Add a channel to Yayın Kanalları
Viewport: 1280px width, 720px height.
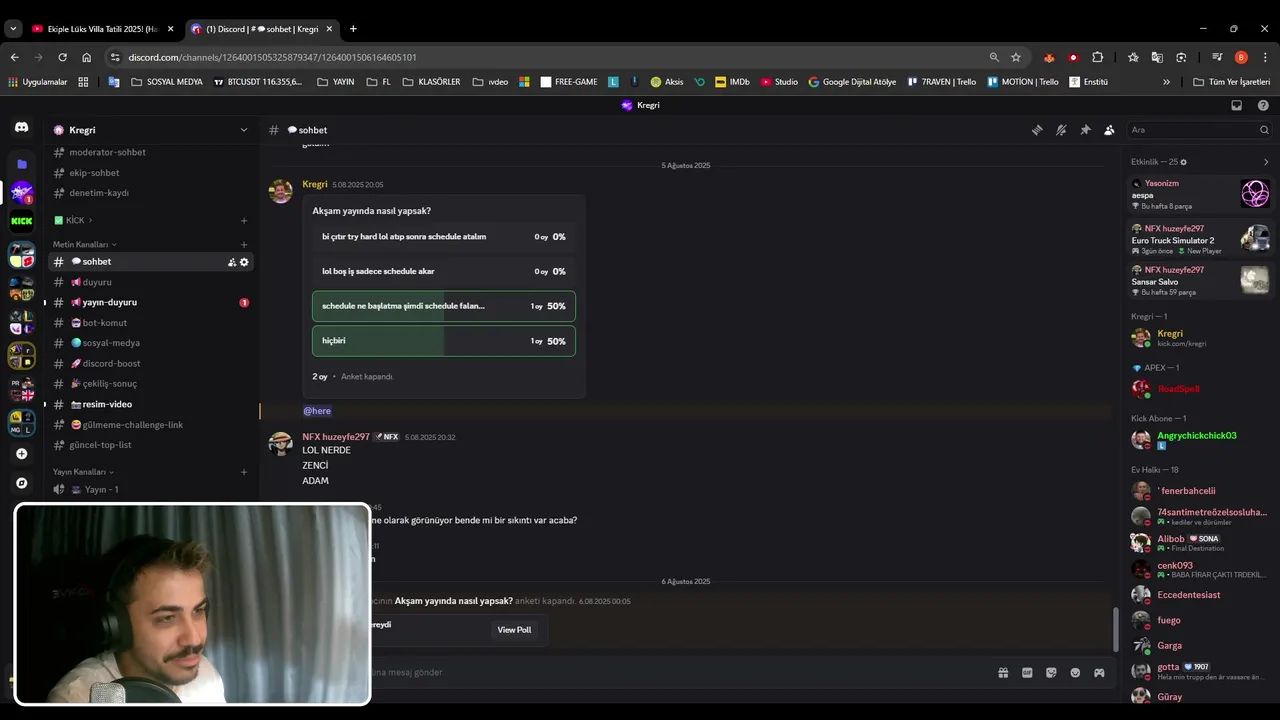coord(244,472)
